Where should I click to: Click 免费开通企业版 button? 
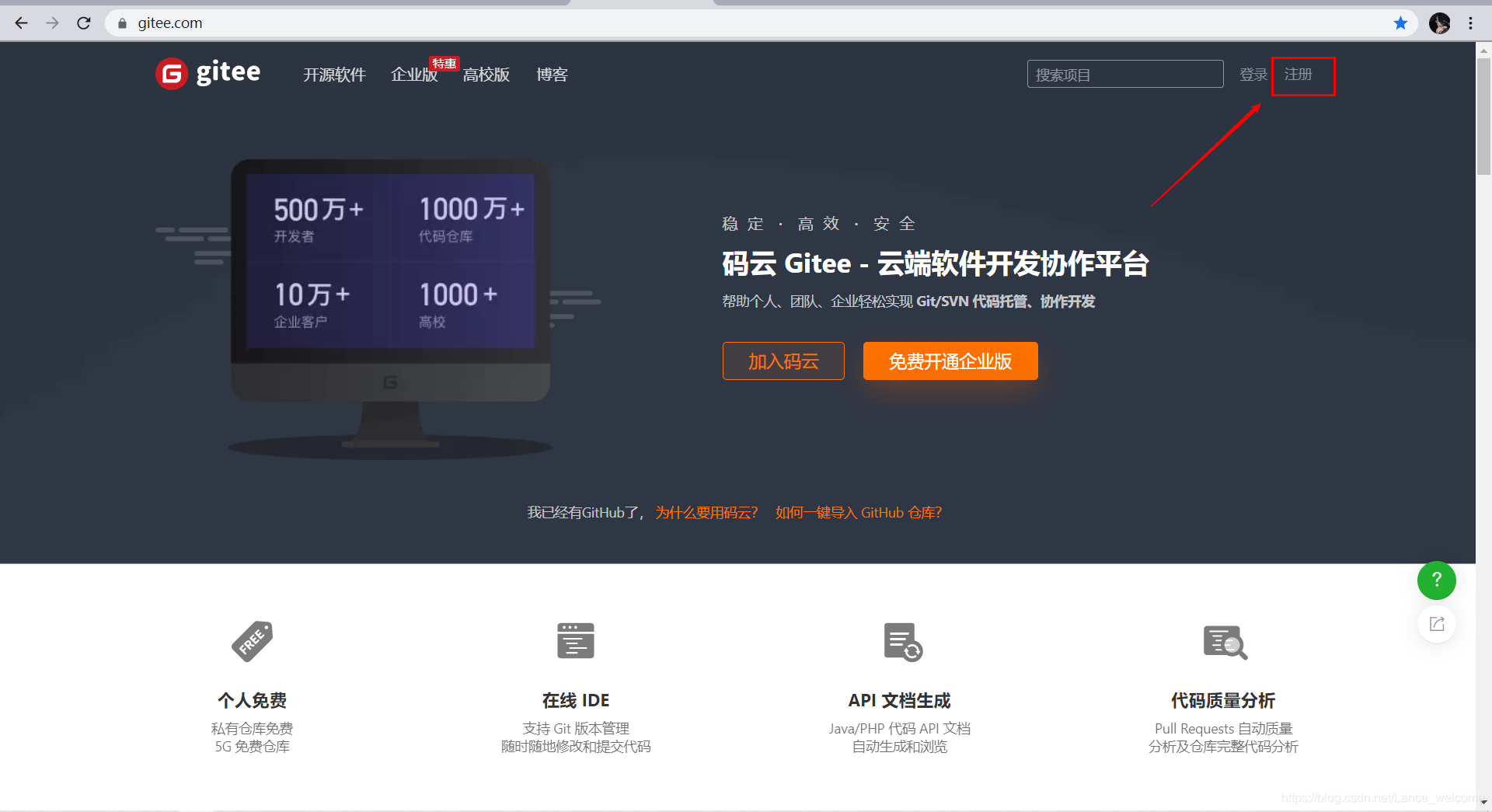click(950, 361)
